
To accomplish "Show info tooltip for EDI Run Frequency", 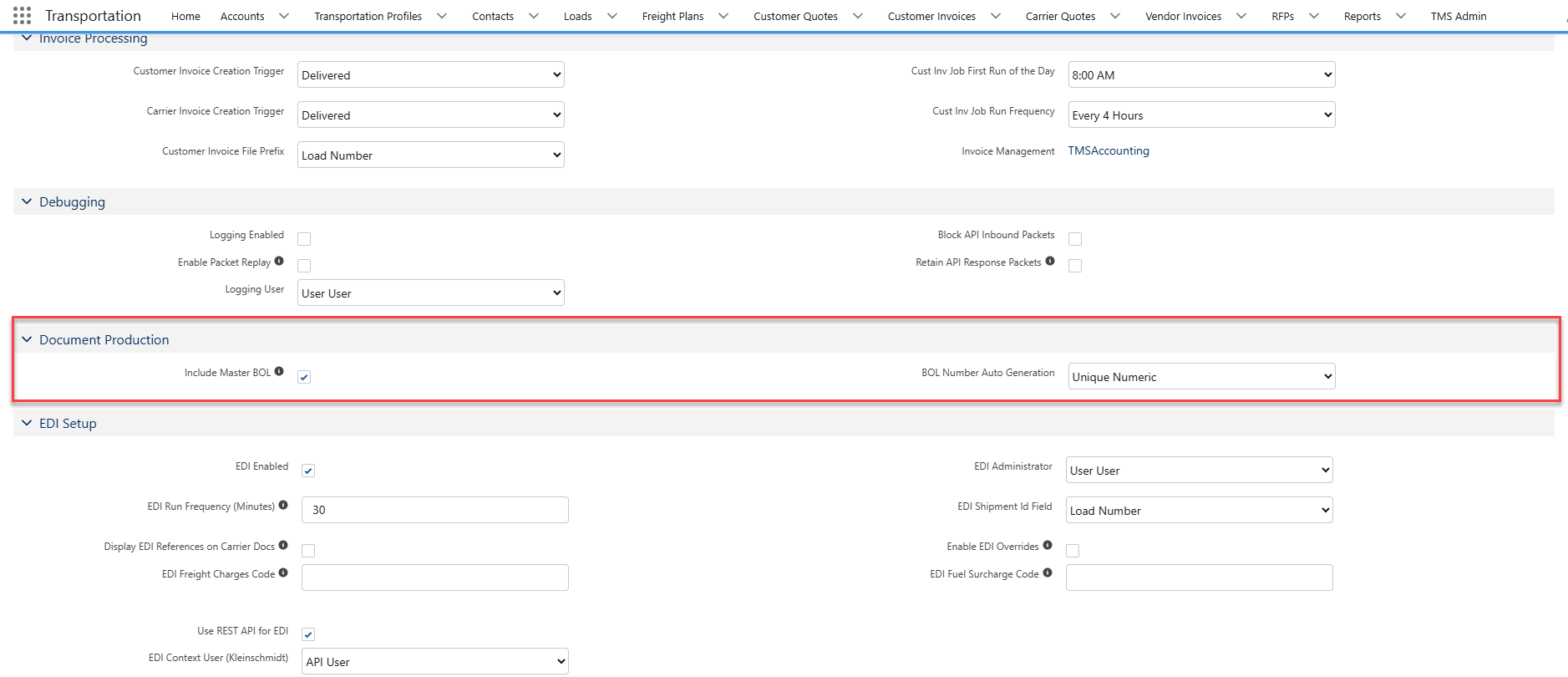I will [283, 506].
